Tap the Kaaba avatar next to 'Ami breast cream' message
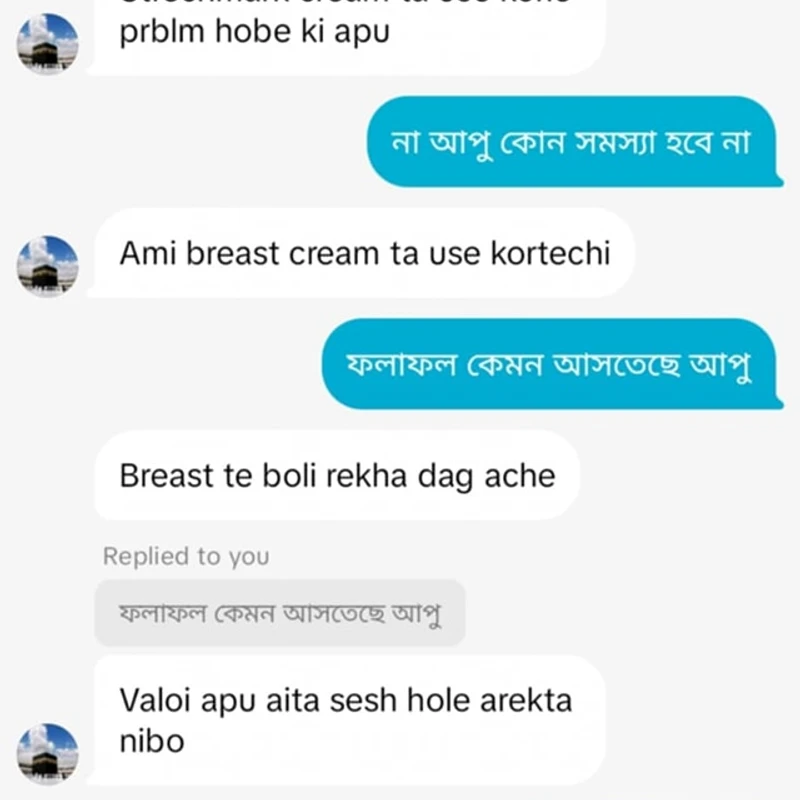 [47, 266]
